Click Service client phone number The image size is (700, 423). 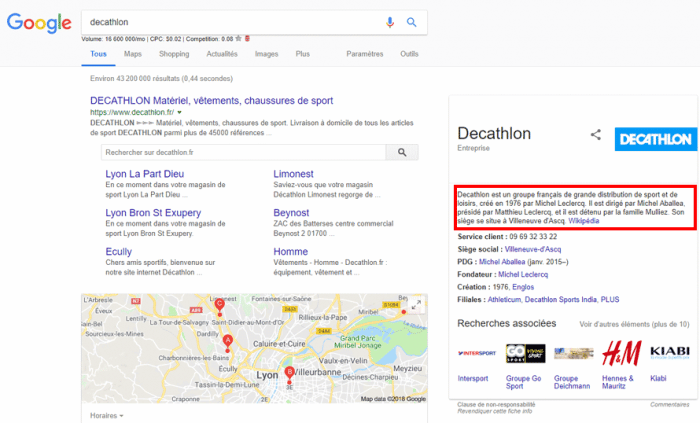tap(533, 236)
